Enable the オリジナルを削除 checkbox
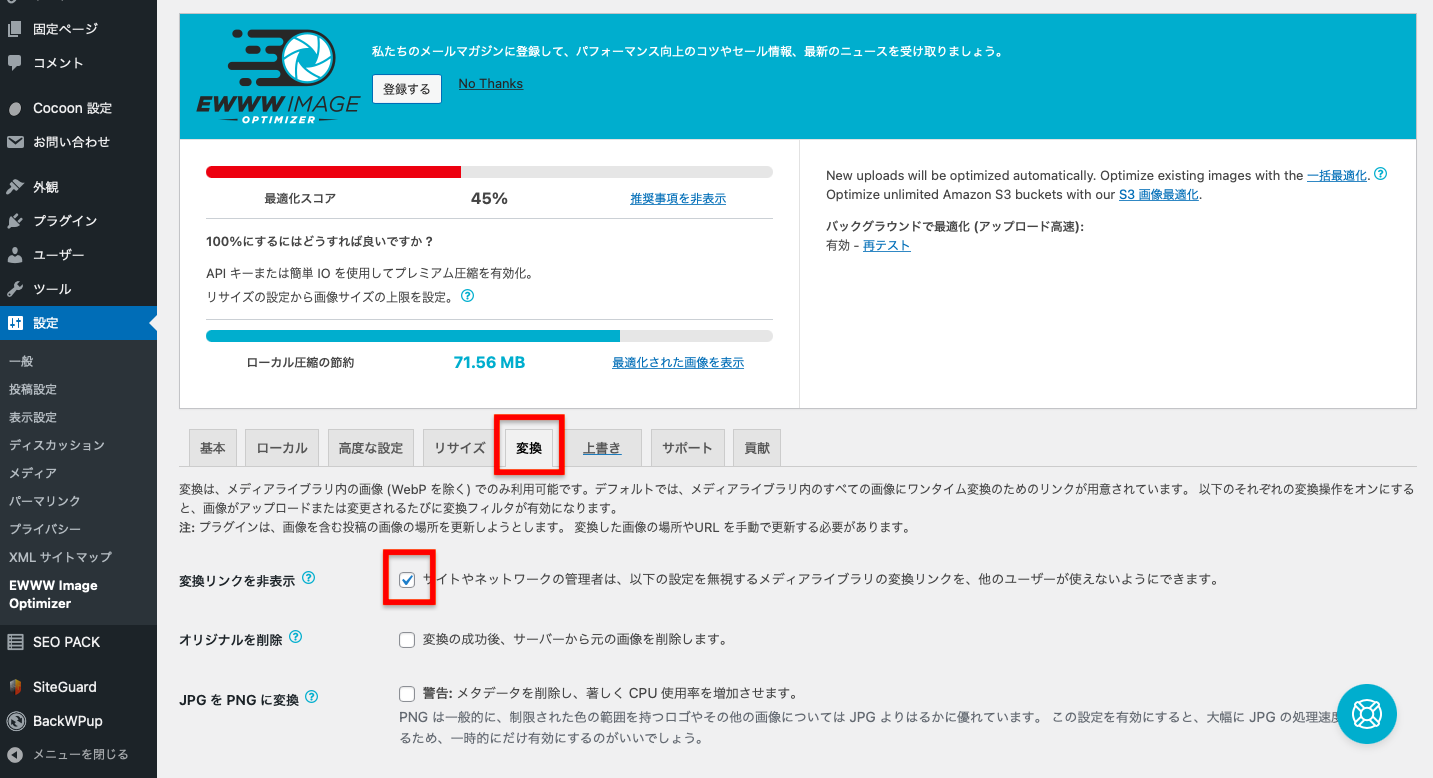Image resolution: width=1433 pixels, height=778 pixels. click(x=407, y=640)
